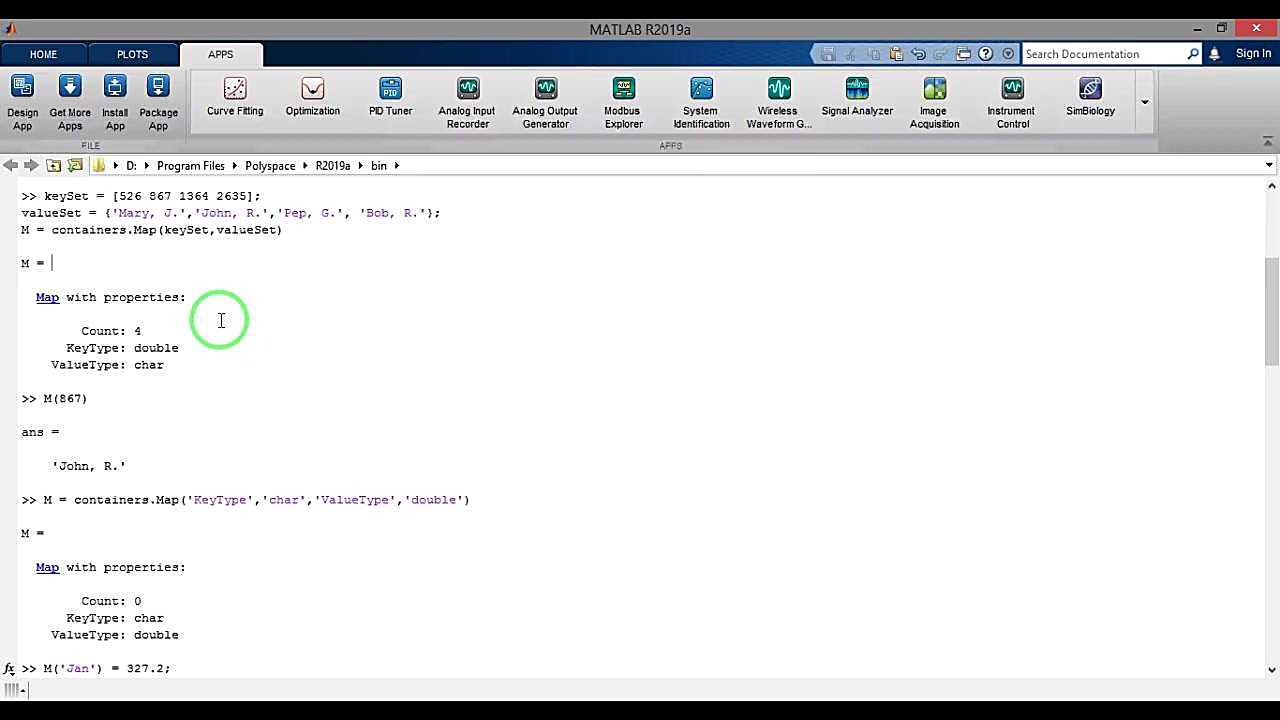This screenshot has width=1280, height=720.
Task: Click the magnifier in Search Documentation
Action: [1193, 54]
